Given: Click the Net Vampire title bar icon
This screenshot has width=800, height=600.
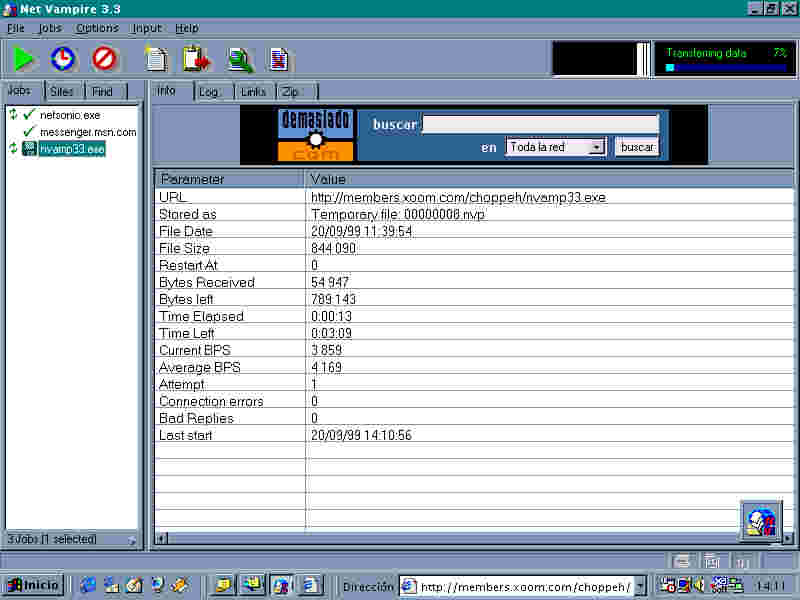Looking at the screenshot, I should click(9, 9).
